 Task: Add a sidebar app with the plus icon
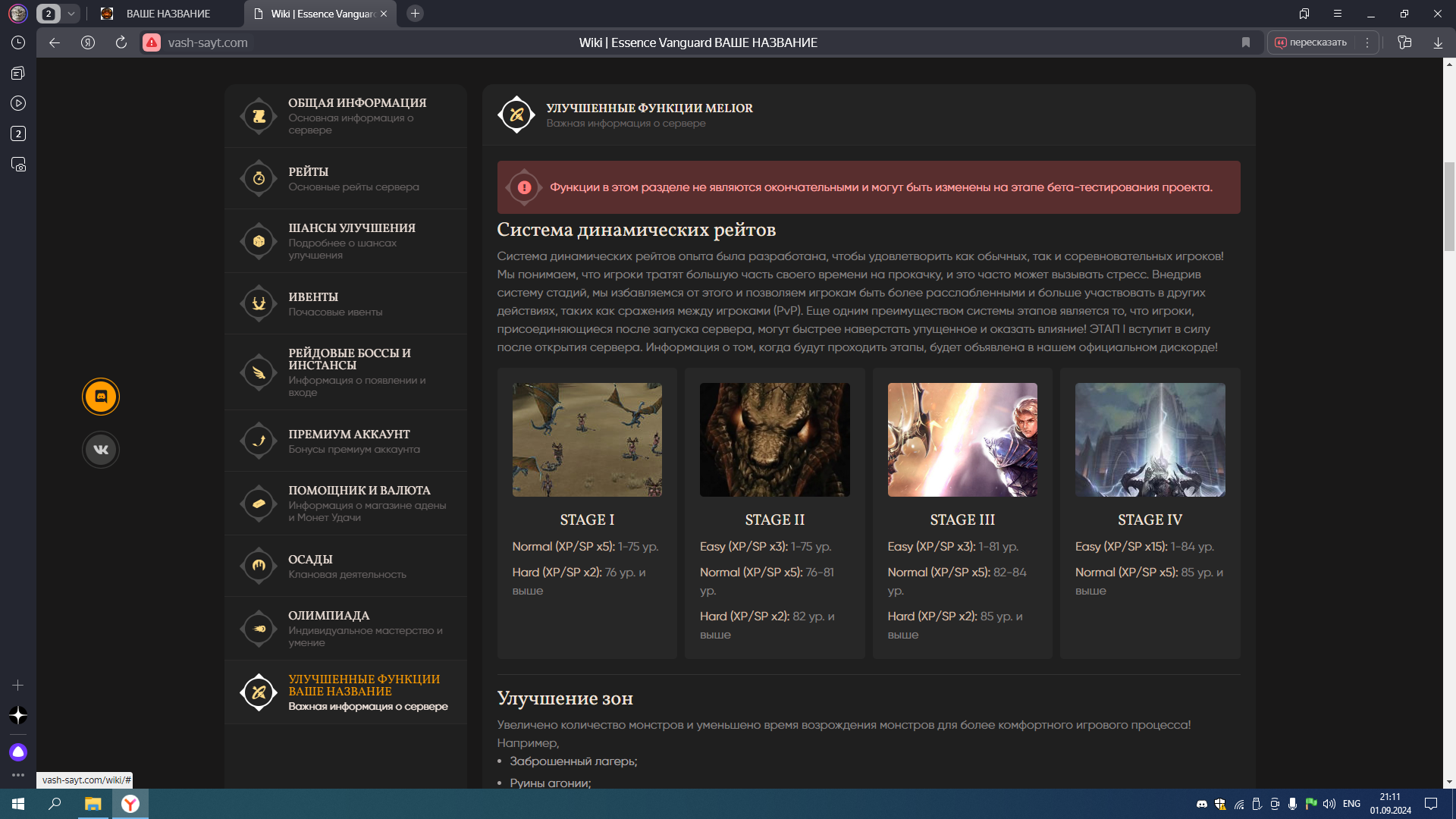pyautogui.click(x=18, y=685)
